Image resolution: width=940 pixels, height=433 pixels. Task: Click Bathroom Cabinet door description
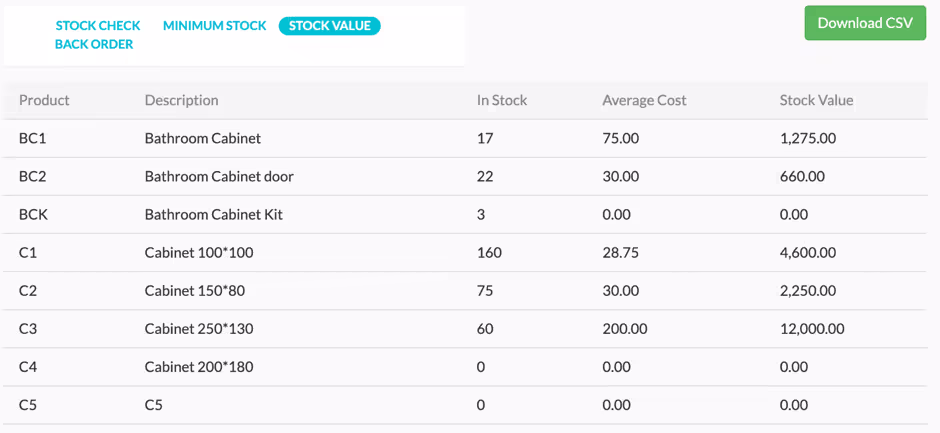click(219, 177)
